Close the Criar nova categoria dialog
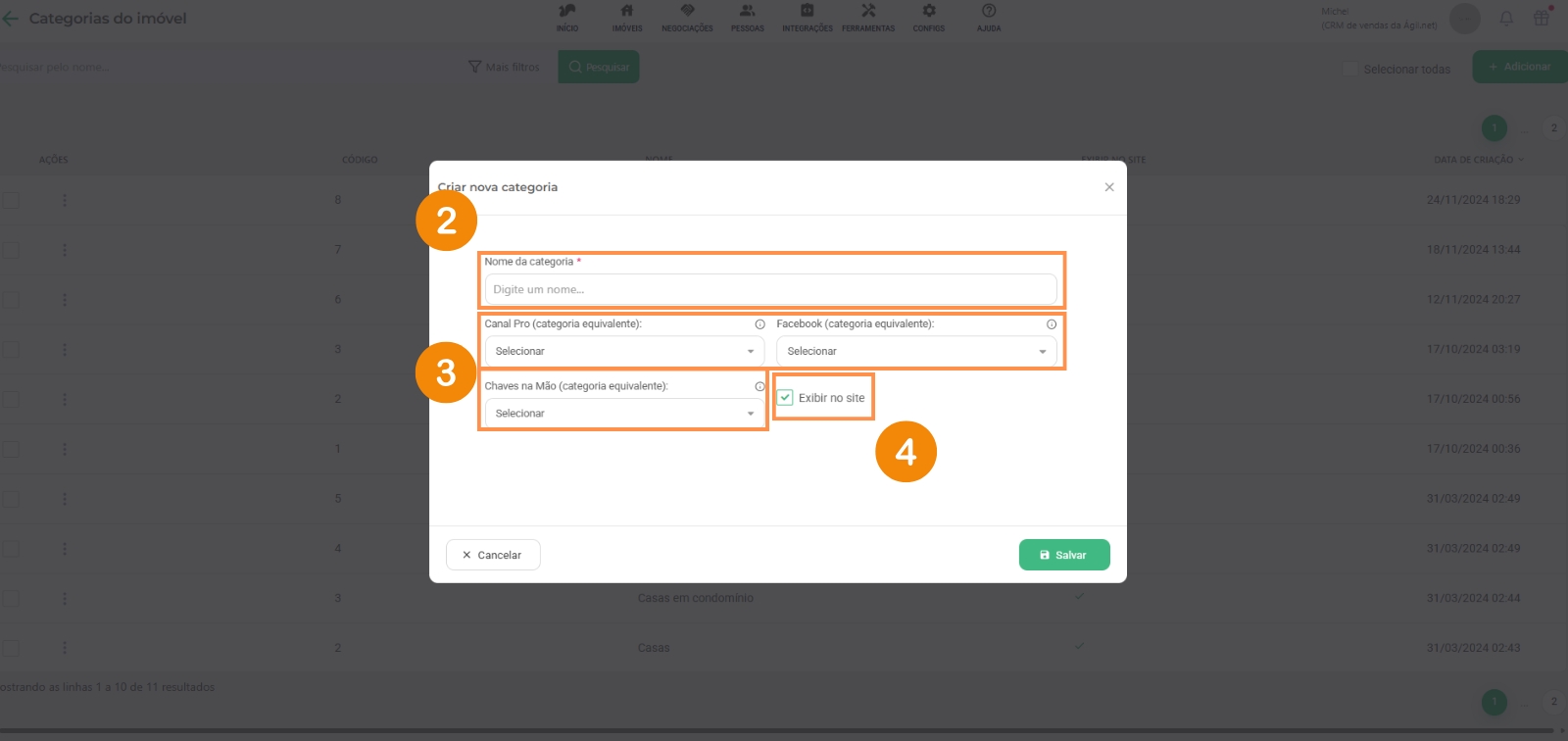1568x741 pixels. click(1109, 187)
